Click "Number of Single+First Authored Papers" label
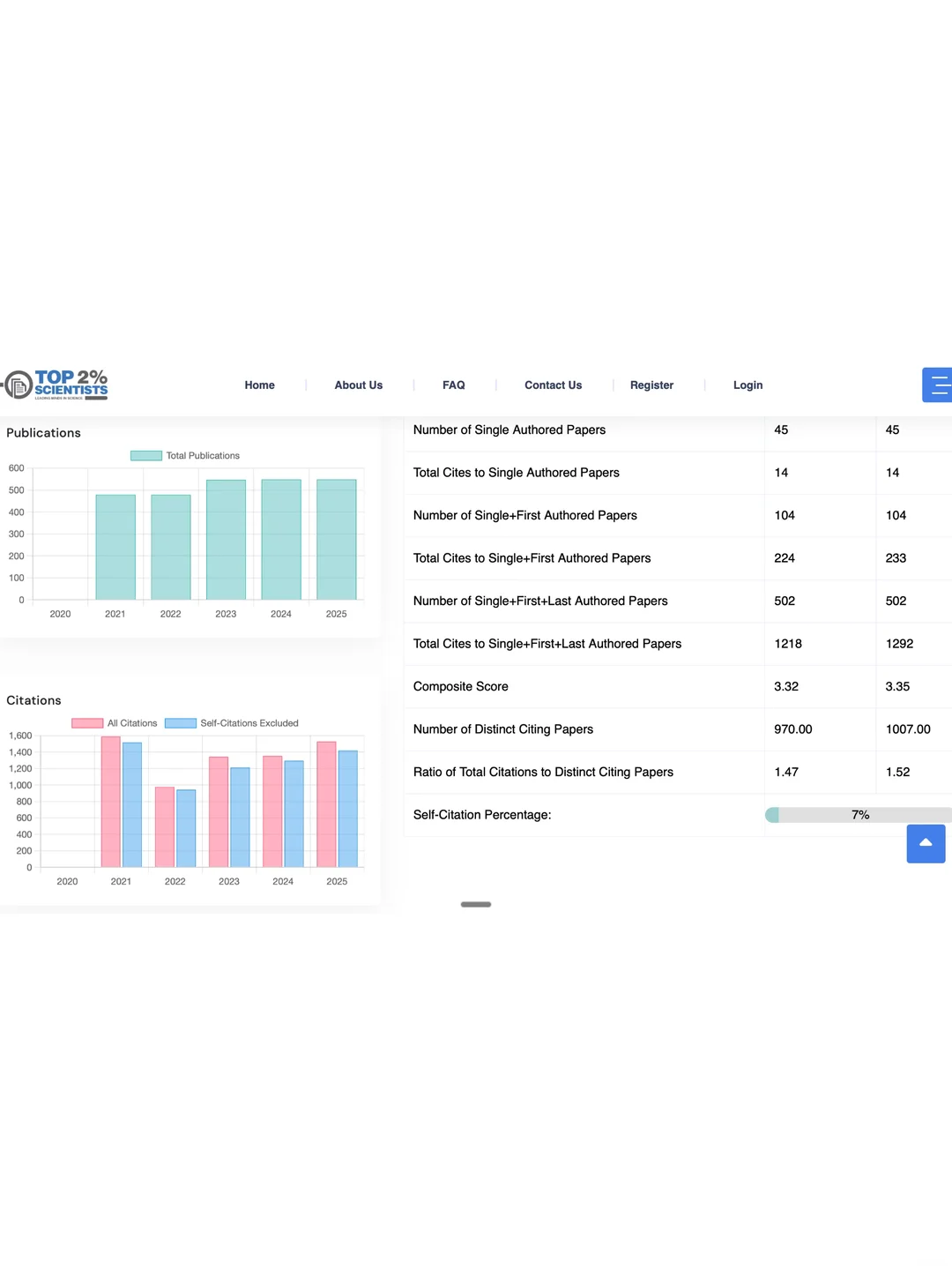Viewport: 952px width, 1270px height. pos(525,516)
